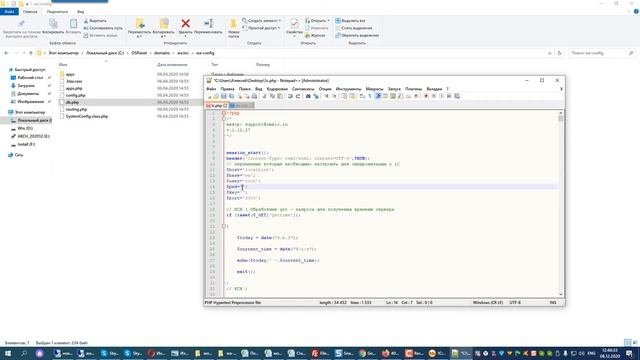This screenshot has width=640, height=360.
Task: Click the Open file icon in Notepad++ toolbar
Action: click(216, 96)
